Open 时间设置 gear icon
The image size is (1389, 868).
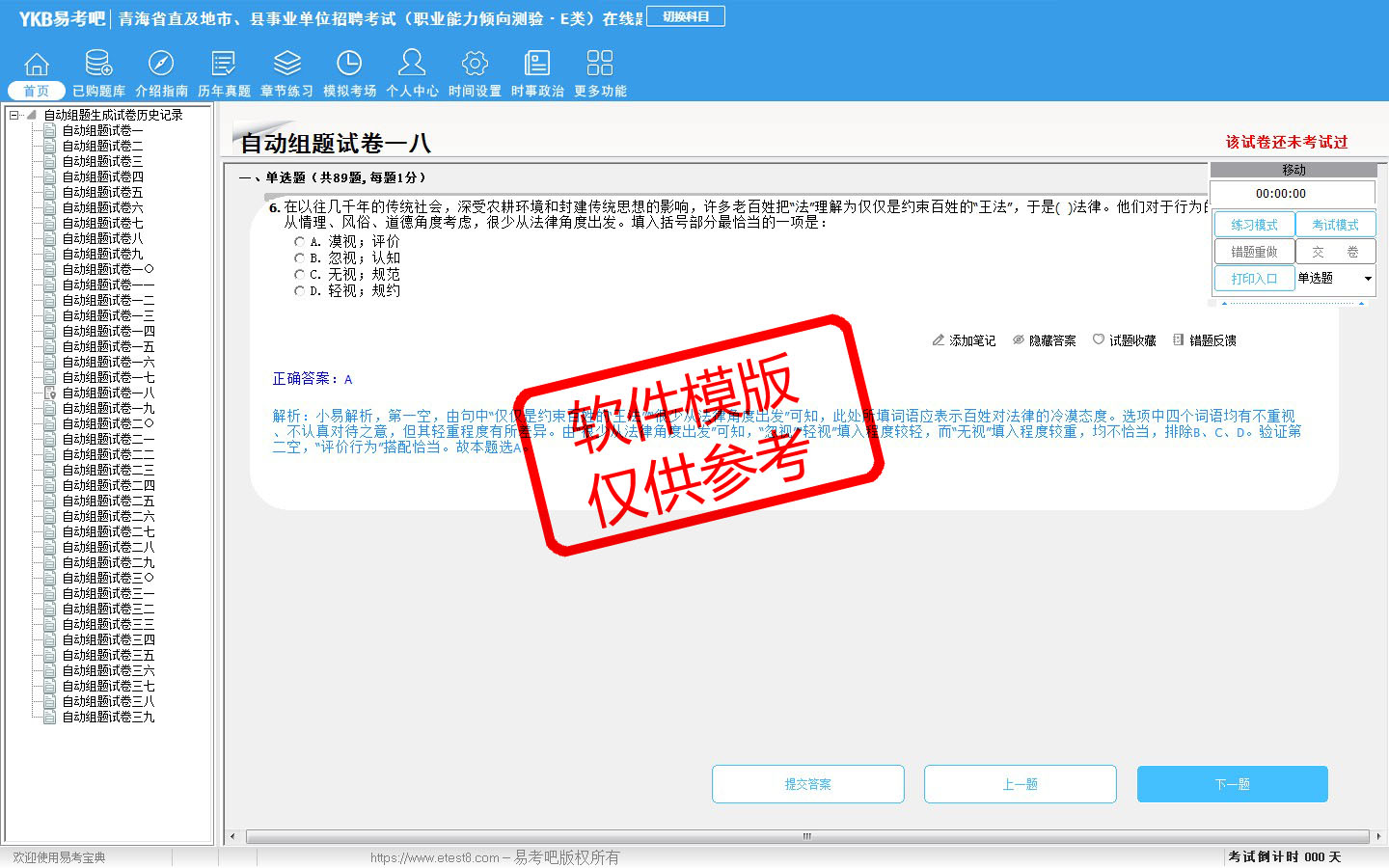point(475,65)
